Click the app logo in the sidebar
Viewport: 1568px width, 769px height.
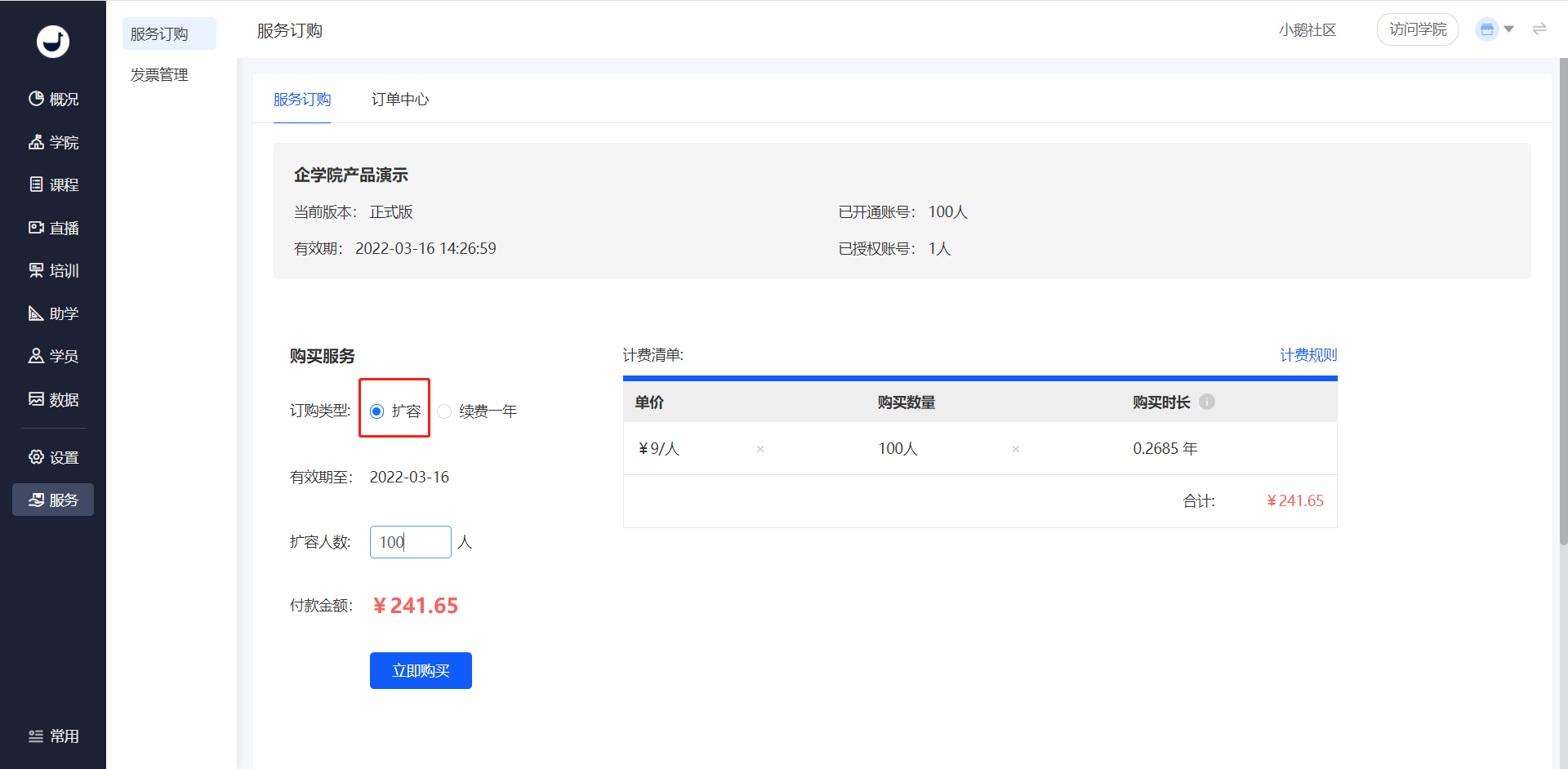tap(53, 42)
